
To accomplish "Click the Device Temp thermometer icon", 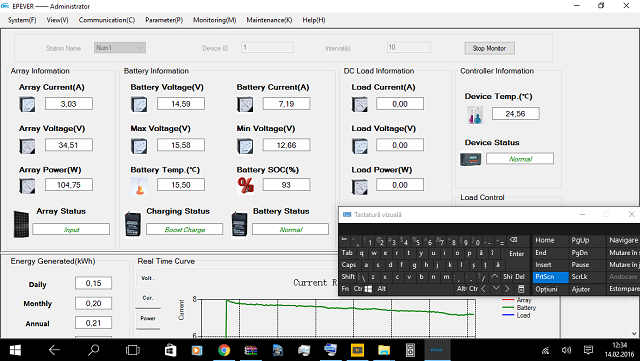I will coord(475,115).
